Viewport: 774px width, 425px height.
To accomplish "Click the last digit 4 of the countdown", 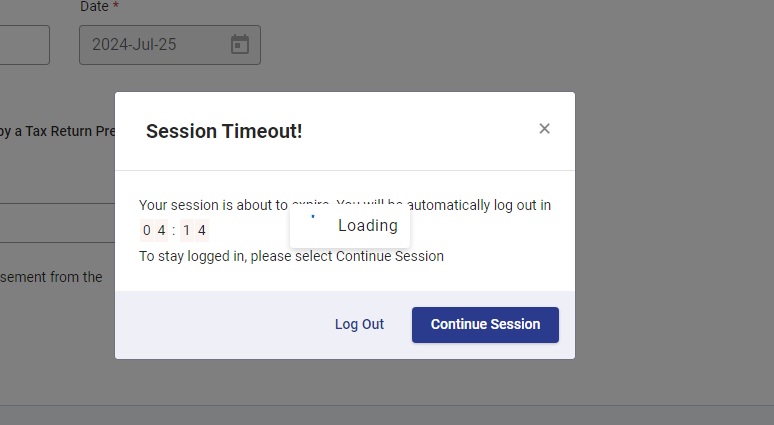I will click(x=201, y=230).
